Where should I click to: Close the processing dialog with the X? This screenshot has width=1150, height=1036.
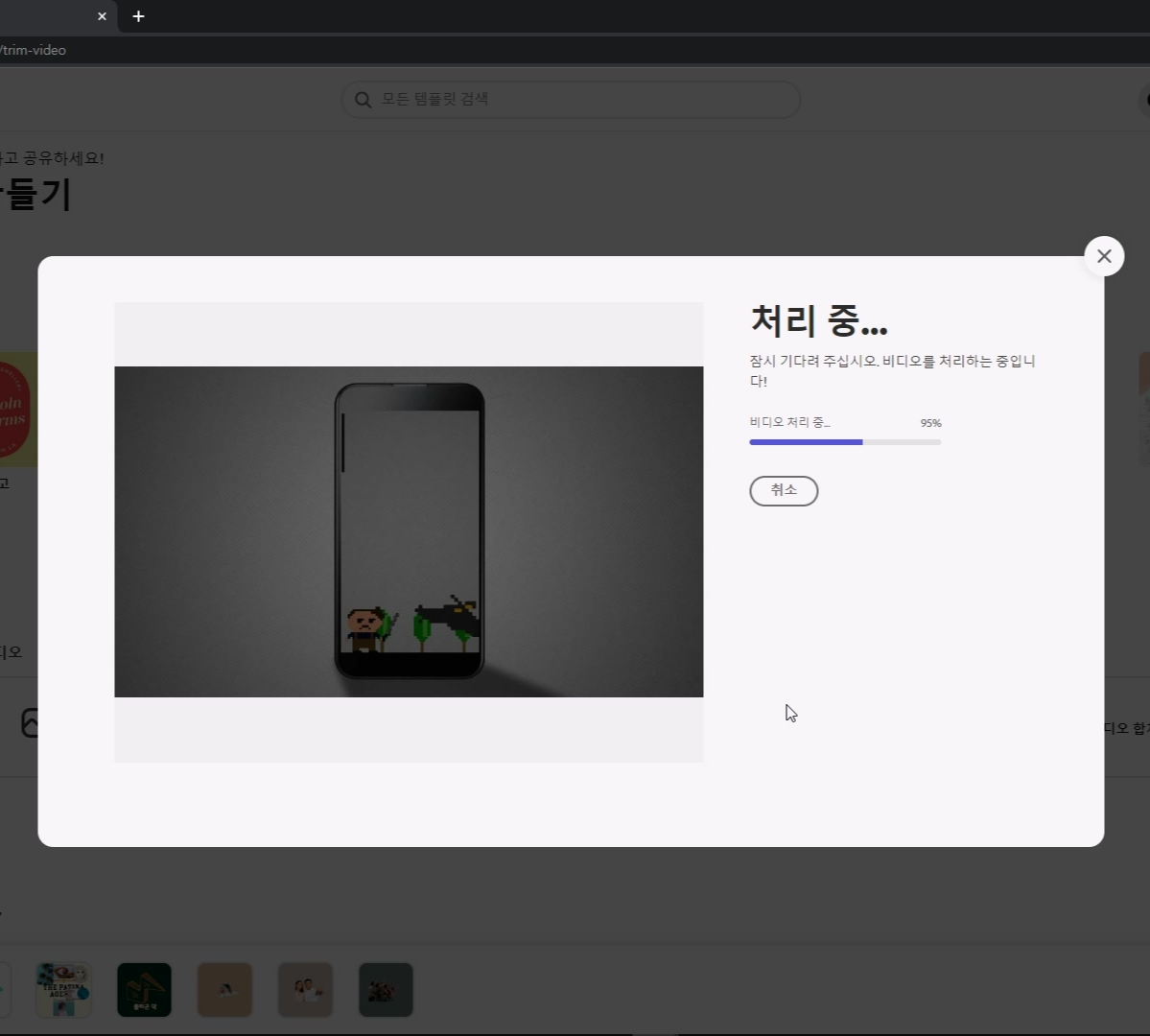click(x=1104, y=256)
